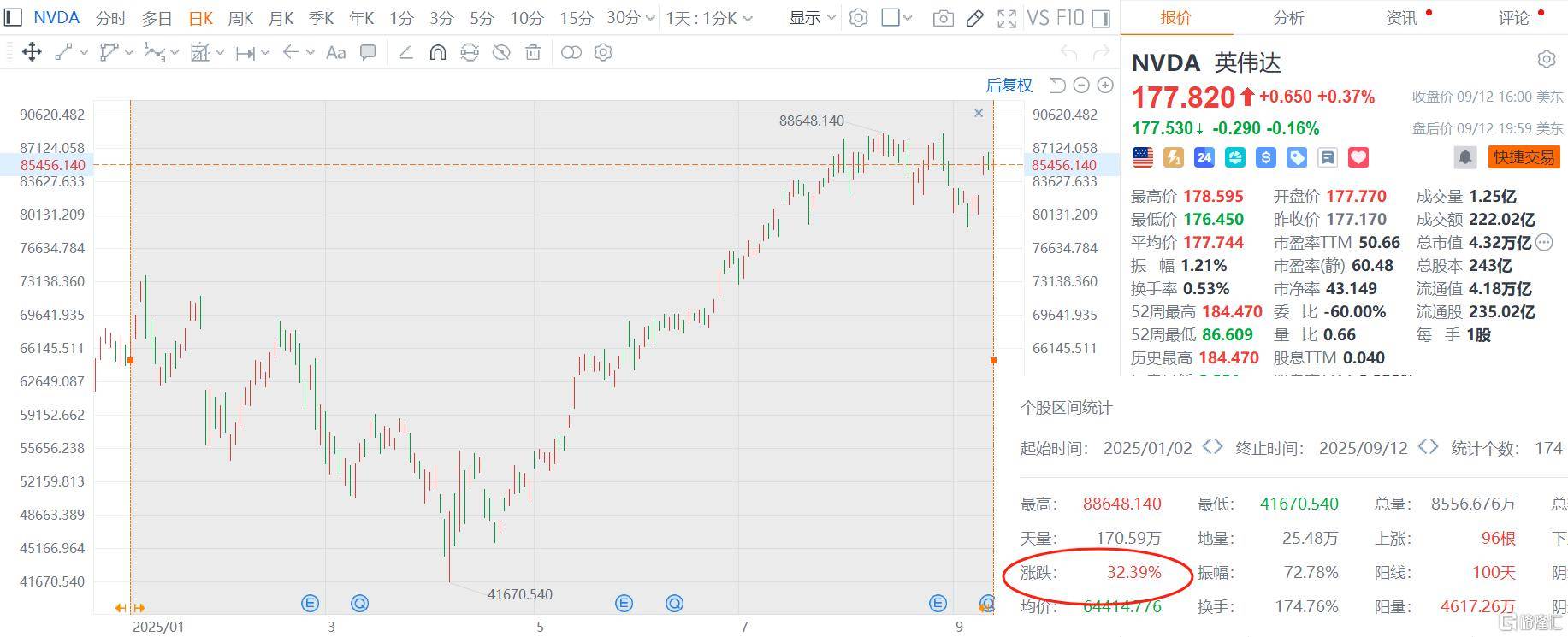The height and width of the screenshot is (637, 1568).
Task: Adjust the end time stepper arrows
Action: point(1428,447)
